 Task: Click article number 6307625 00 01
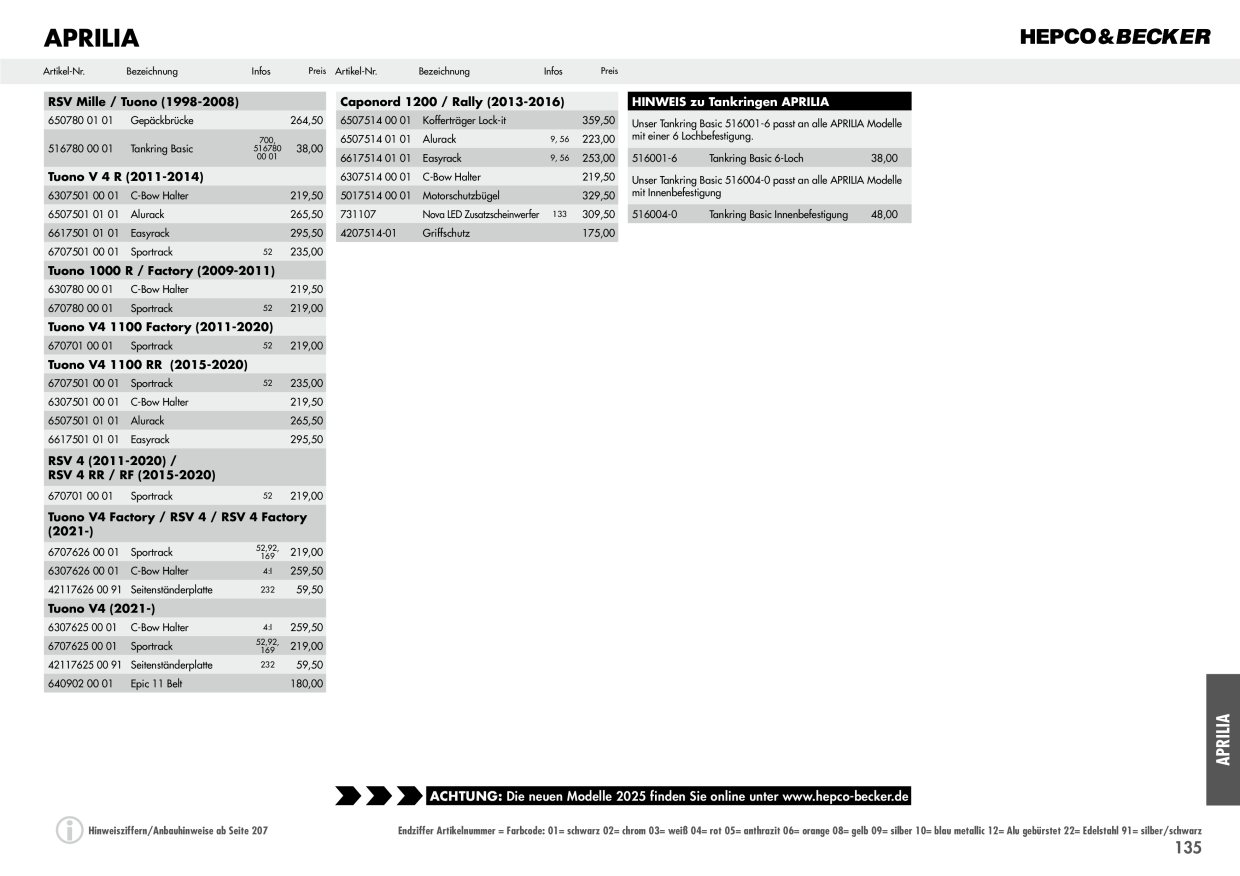pos(83,627)
